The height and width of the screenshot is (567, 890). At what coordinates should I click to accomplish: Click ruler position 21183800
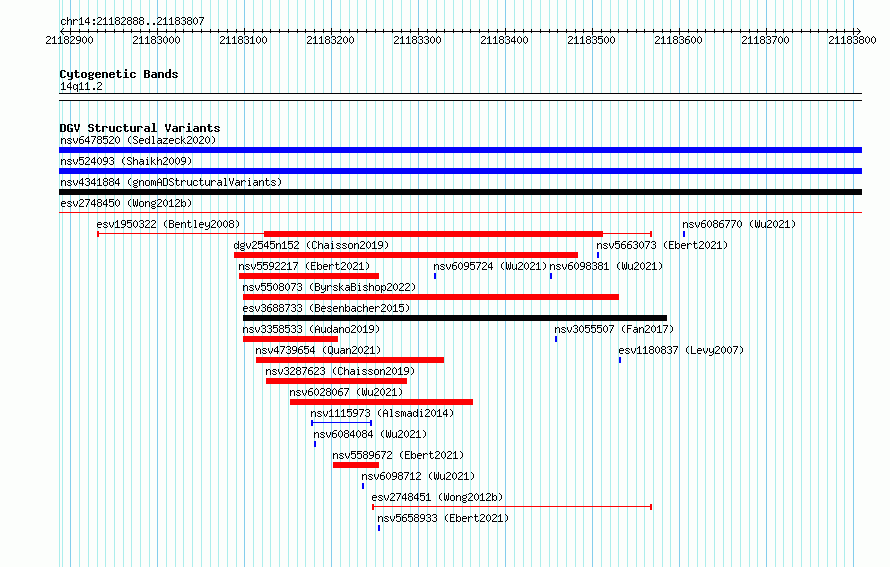point(852,40)
